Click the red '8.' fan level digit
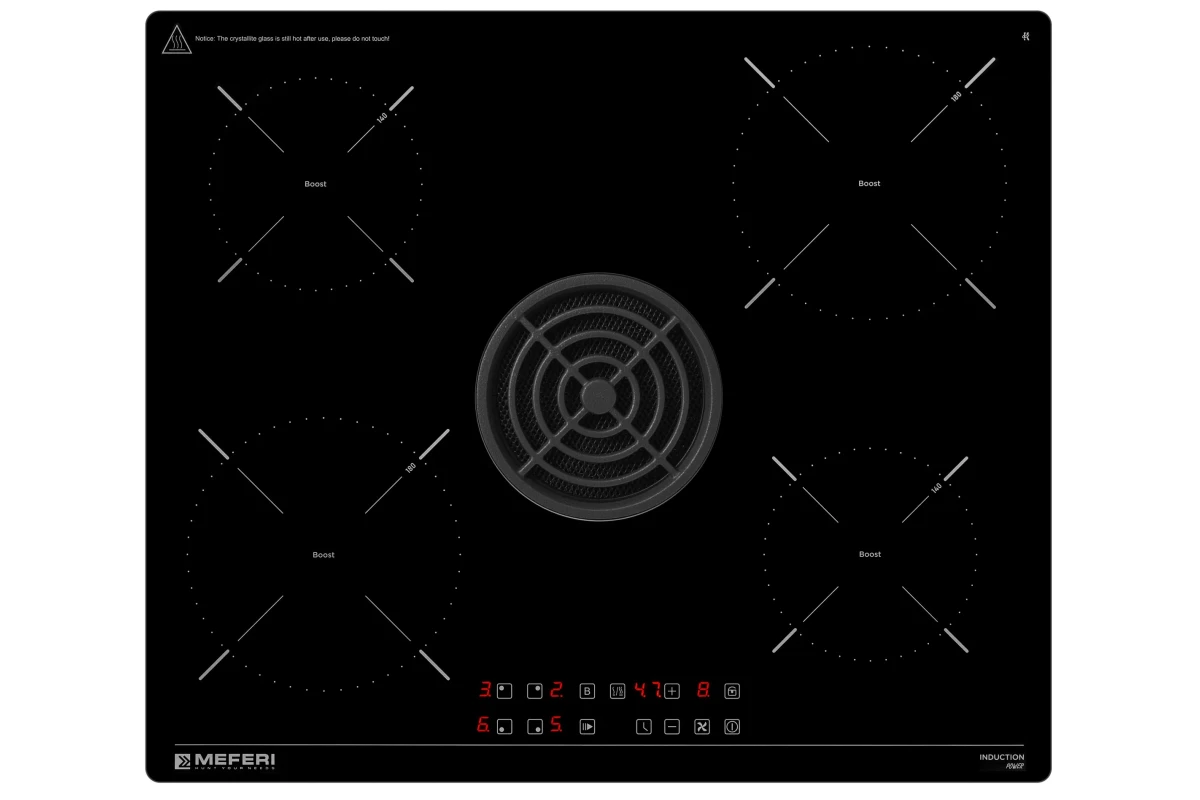Viewport: 1200px width, 800px height. [x=704, y=690]
